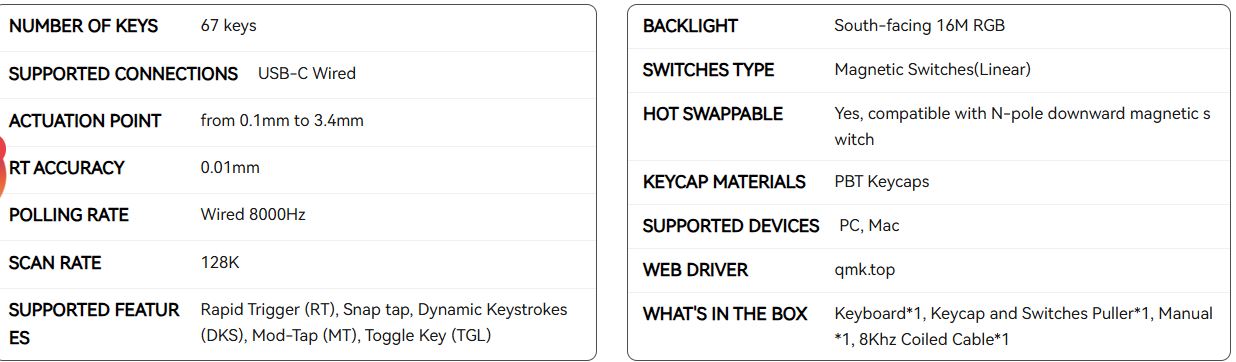Select the SCAN RATE 128K value
Screen dimensions: 1236x362
(x=221, y=263)
